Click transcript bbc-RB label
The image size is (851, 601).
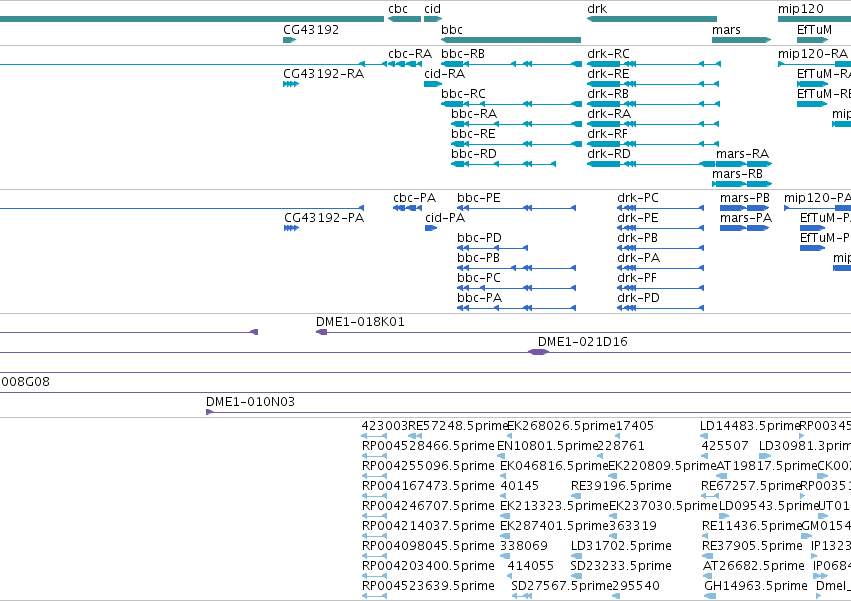463,54
